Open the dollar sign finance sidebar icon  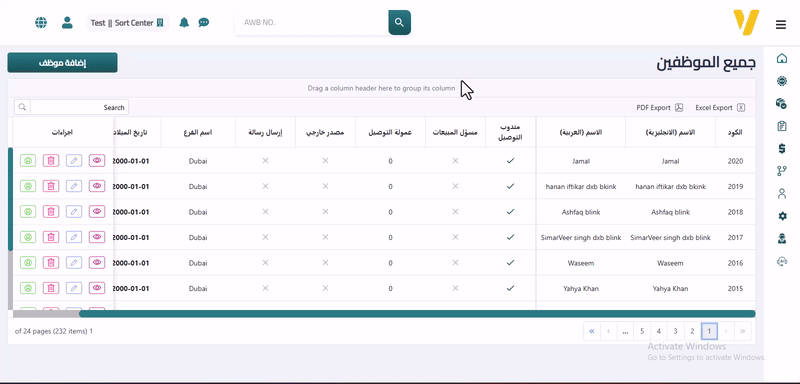coord(782,148)
